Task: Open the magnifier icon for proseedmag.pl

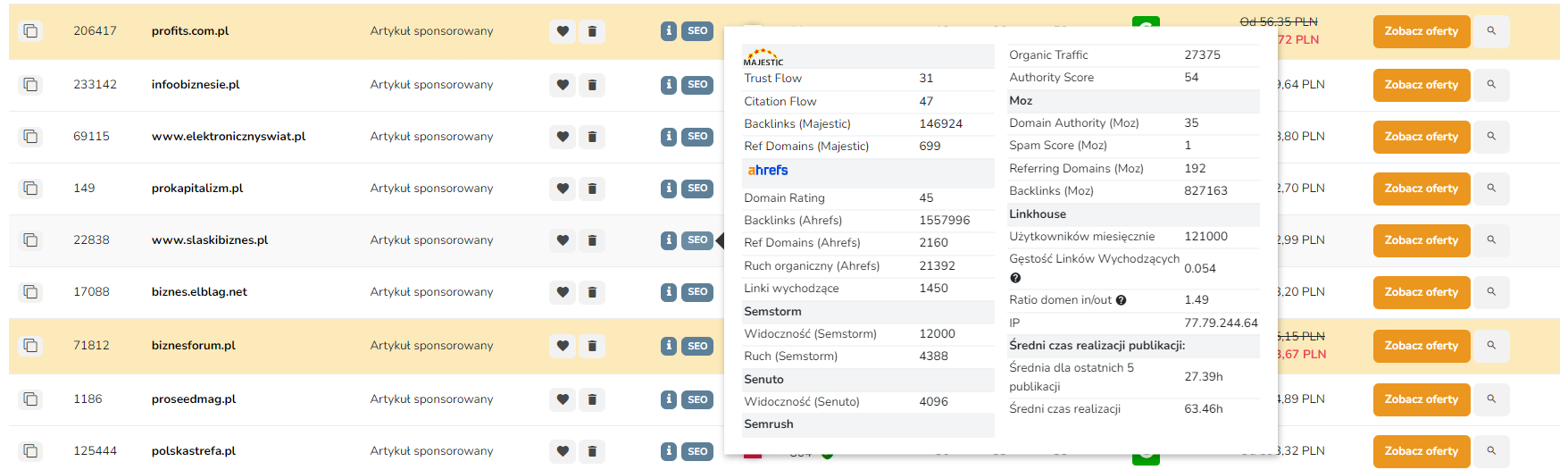Action: 1491,399
